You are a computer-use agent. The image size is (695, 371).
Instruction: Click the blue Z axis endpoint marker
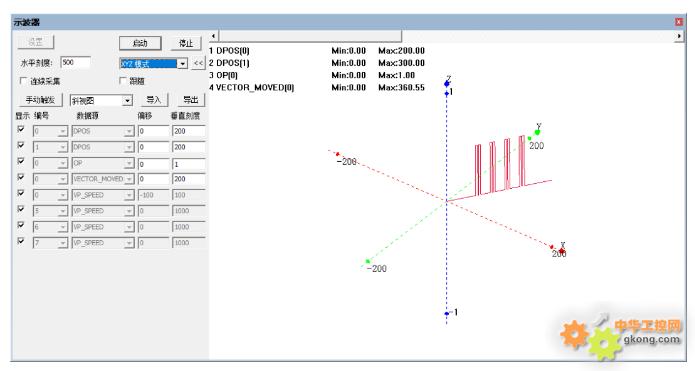point(447,83)
